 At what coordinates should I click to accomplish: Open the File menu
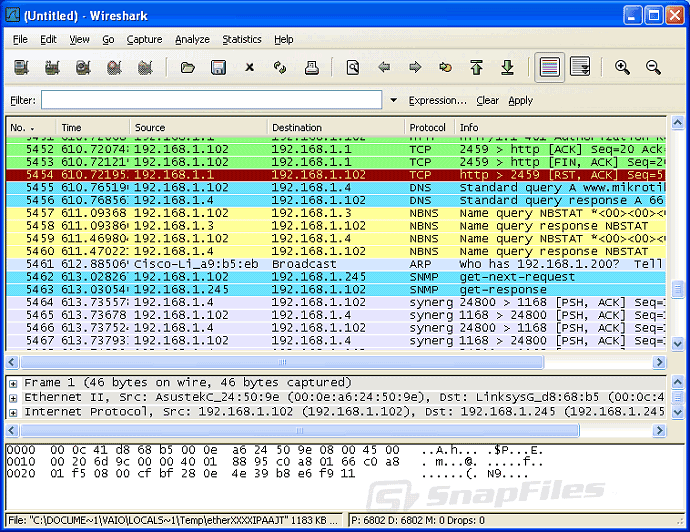pyautogui.click(x=20, y=40)
